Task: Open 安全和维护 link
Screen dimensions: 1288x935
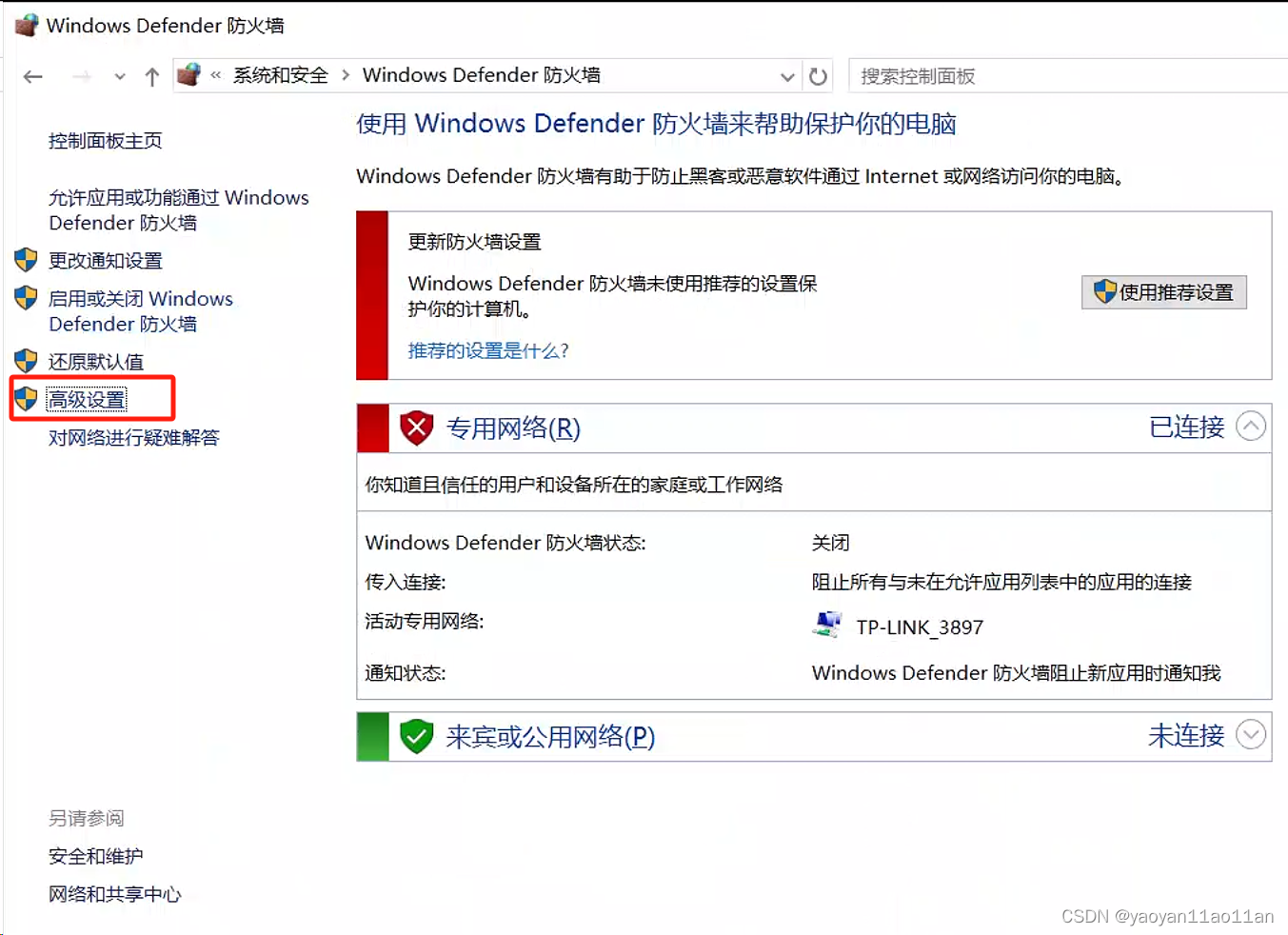Action: (96, 857)
